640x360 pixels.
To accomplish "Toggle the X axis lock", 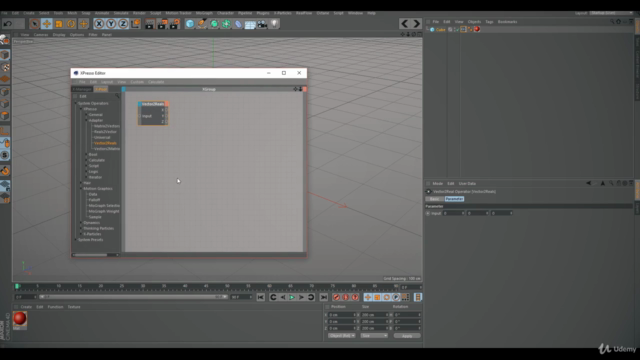I will coord(99,24).
